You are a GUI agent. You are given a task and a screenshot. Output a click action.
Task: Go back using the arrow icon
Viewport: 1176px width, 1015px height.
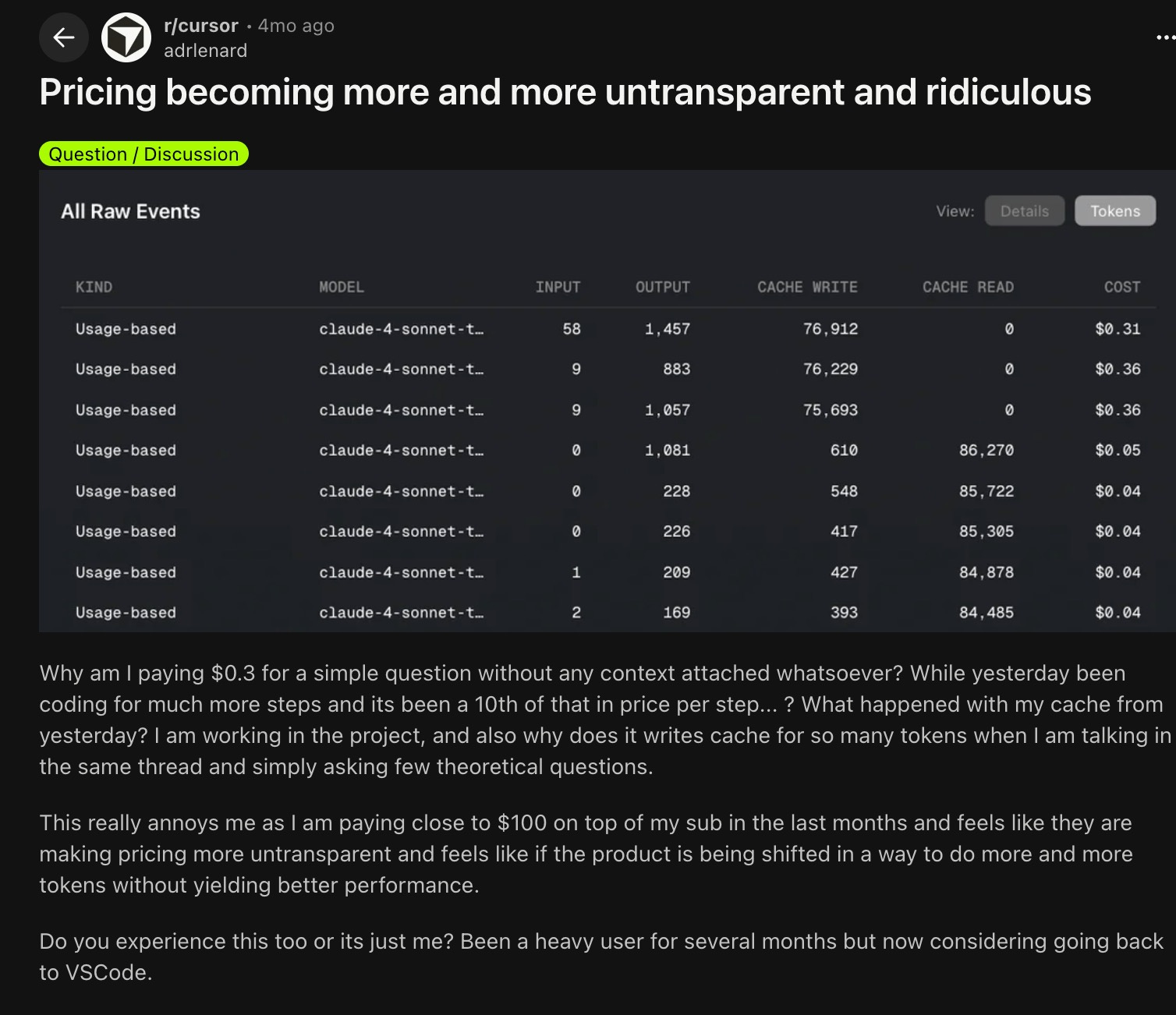pyautogui.click(x=64, y=37)
